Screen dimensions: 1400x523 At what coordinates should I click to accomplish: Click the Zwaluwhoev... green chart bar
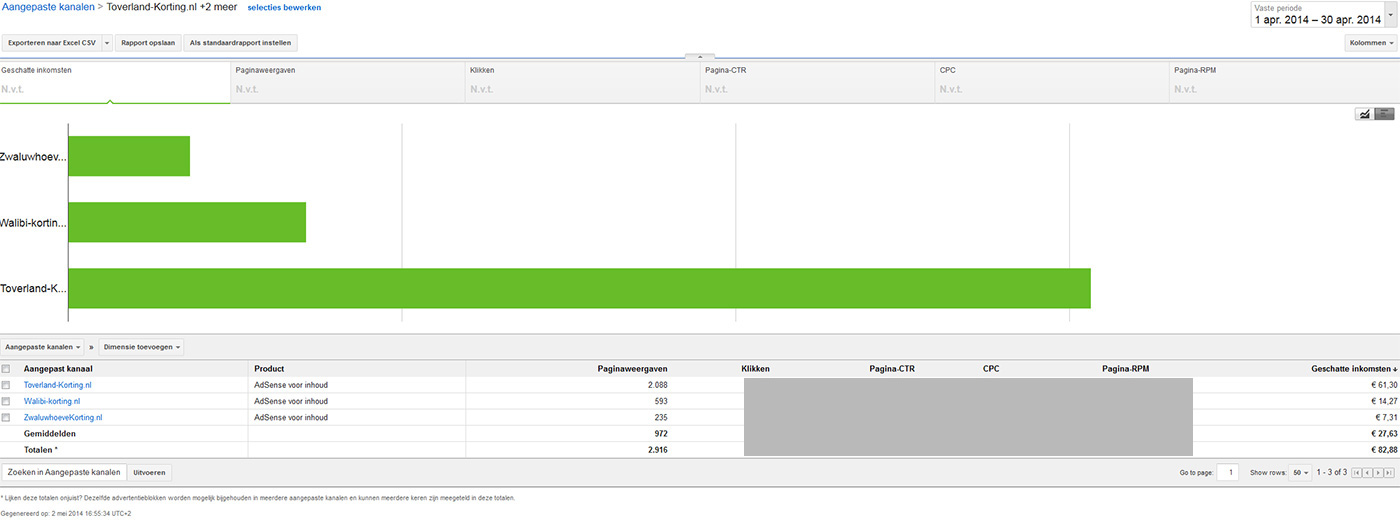[129, 156]
